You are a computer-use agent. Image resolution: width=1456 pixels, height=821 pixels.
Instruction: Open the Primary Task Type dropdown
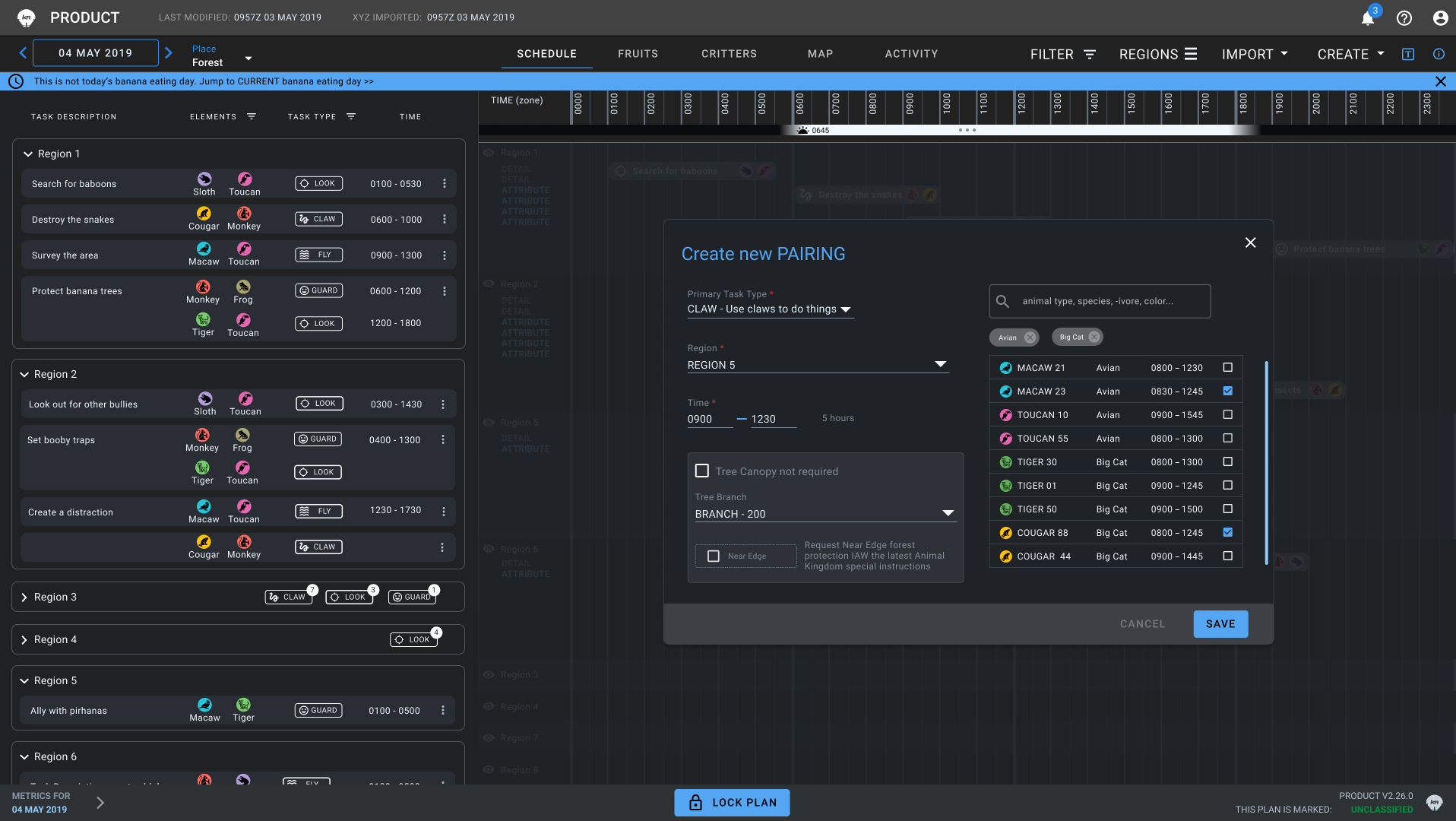click(x=770, y=309)
